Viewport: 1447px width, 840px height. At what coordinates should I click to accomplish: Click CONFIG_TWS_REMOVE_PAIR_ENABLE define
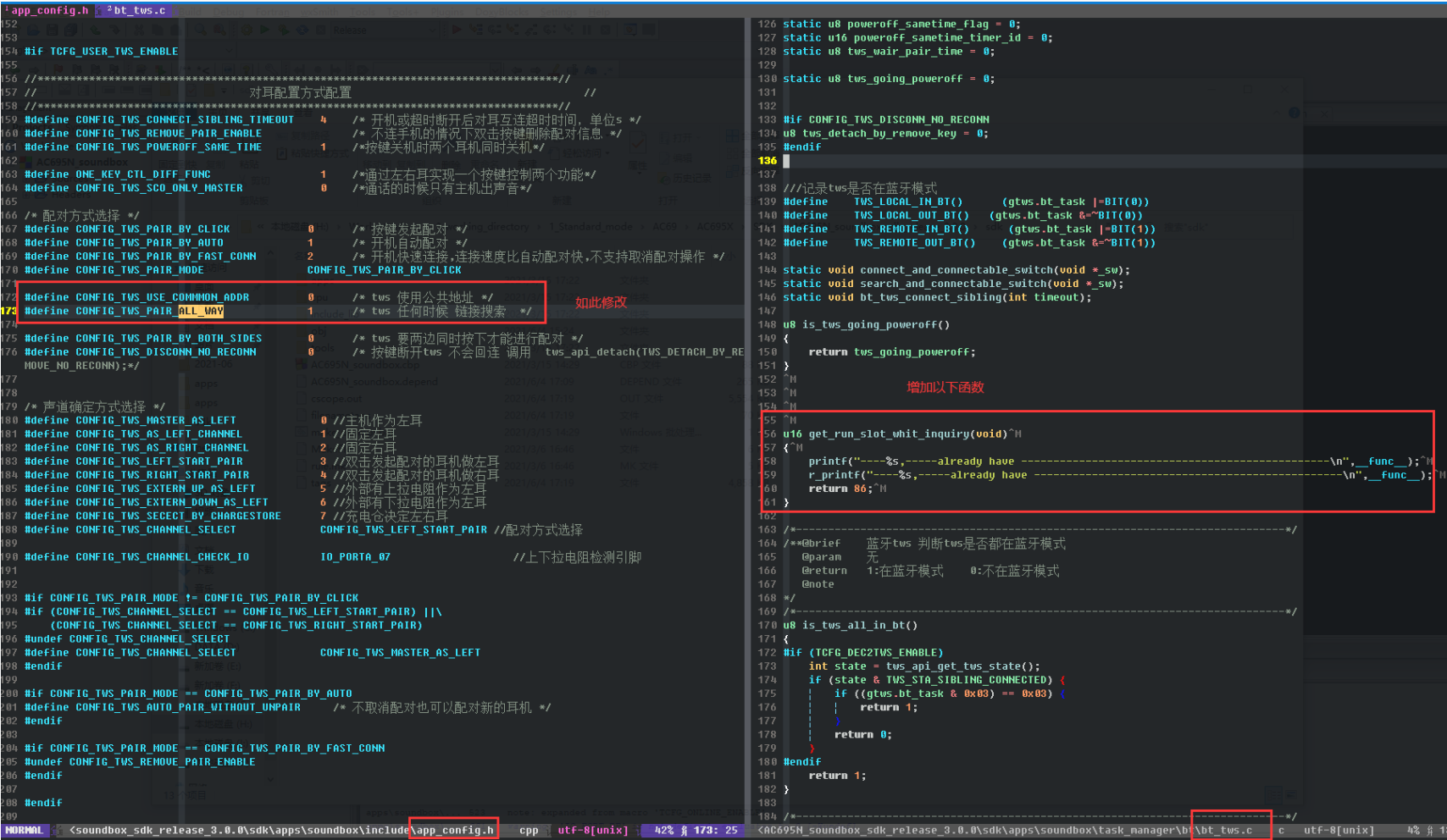169,134
